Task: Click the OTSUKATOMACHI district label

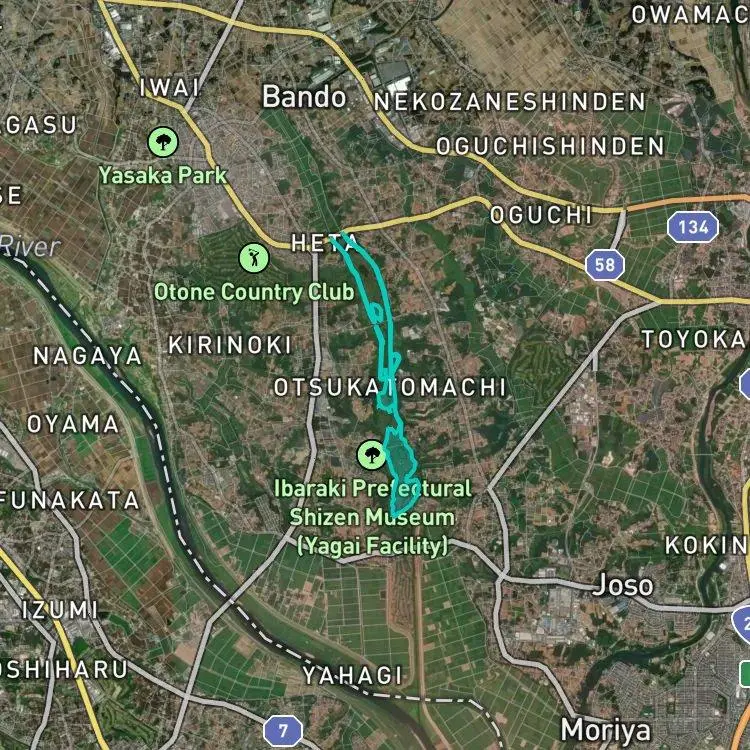Action: click(390, 387)
